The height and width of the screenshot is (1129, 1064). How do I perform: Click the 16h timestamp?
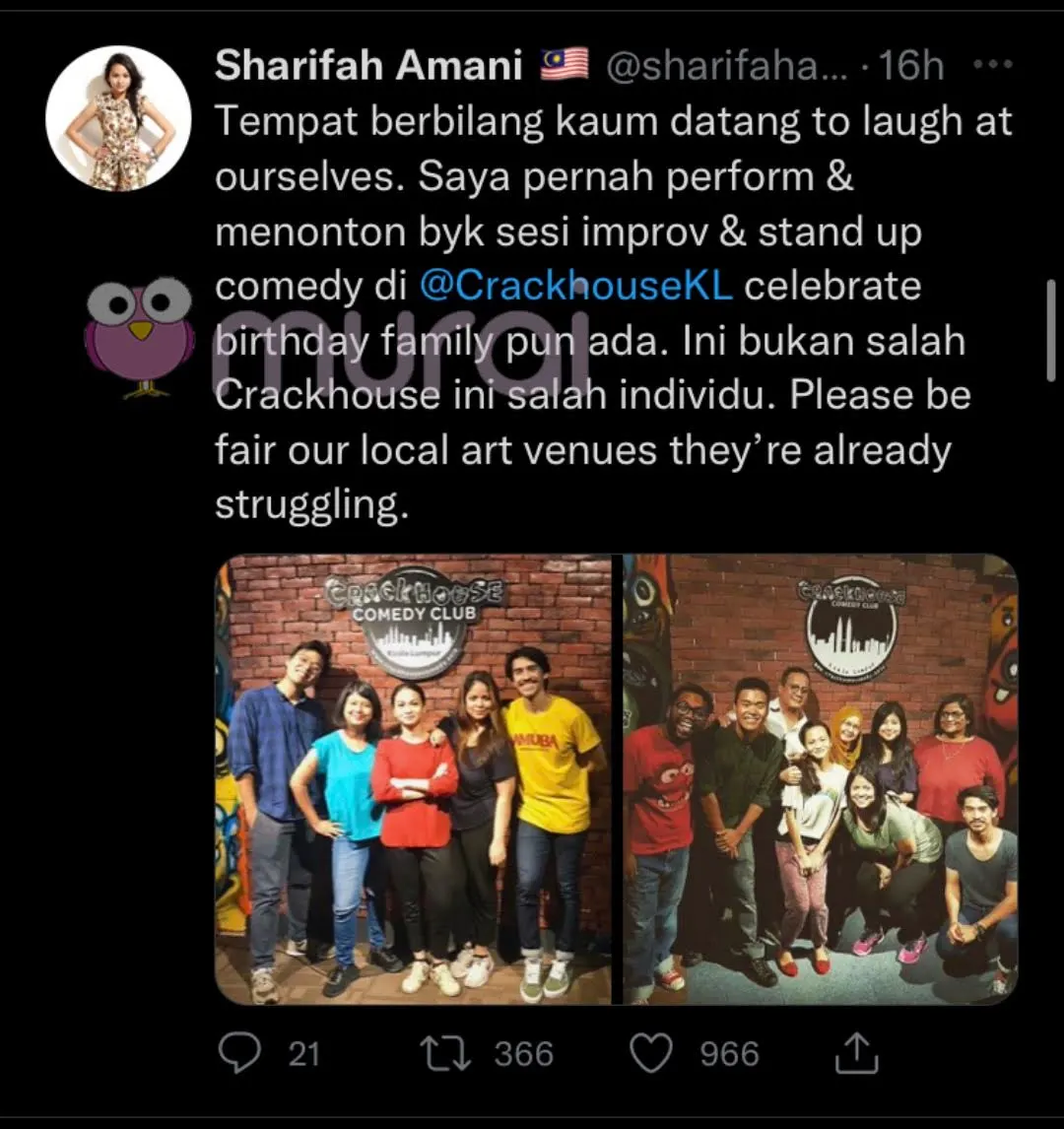910,66
